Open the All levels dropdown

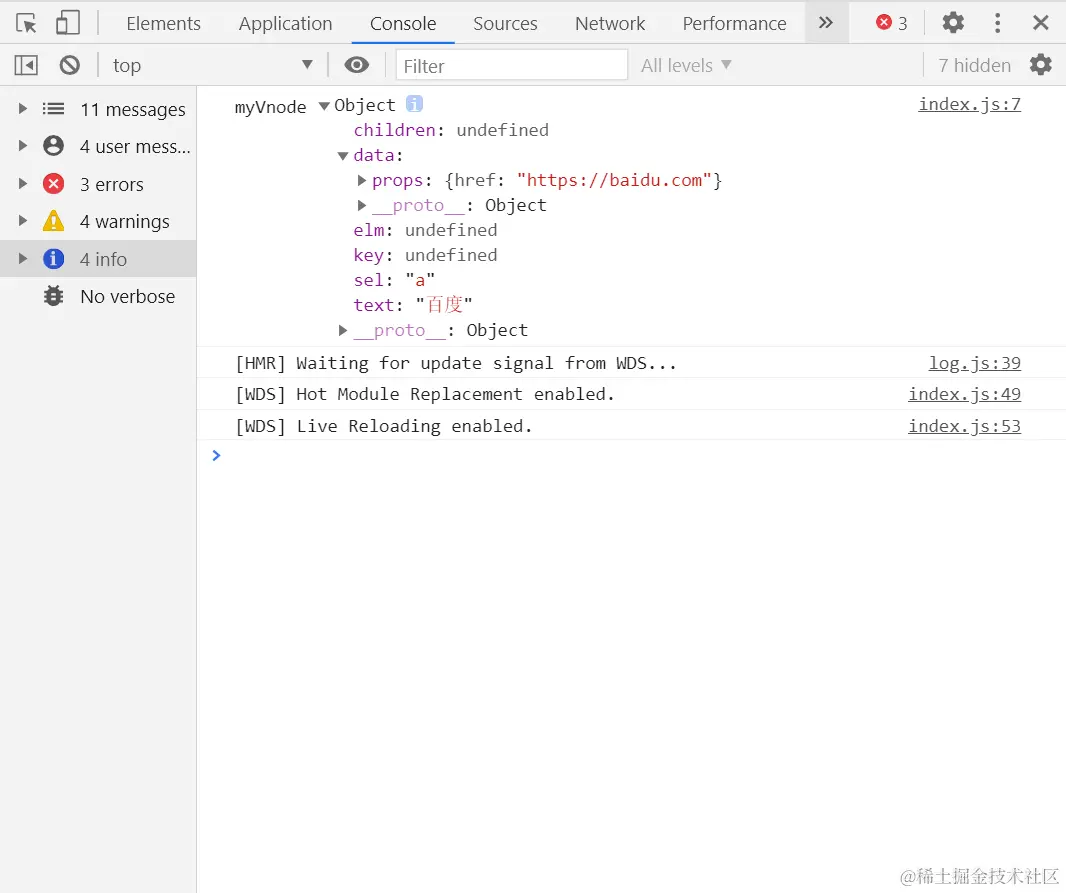pyautogui.click(x=686, y=65)
